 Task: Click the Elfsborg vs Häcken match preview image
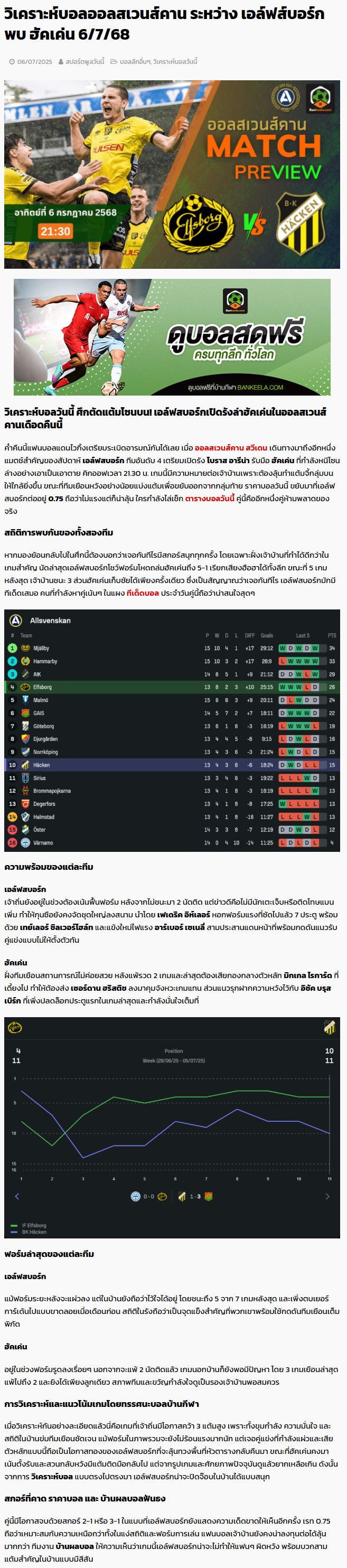tap(172, 175)
